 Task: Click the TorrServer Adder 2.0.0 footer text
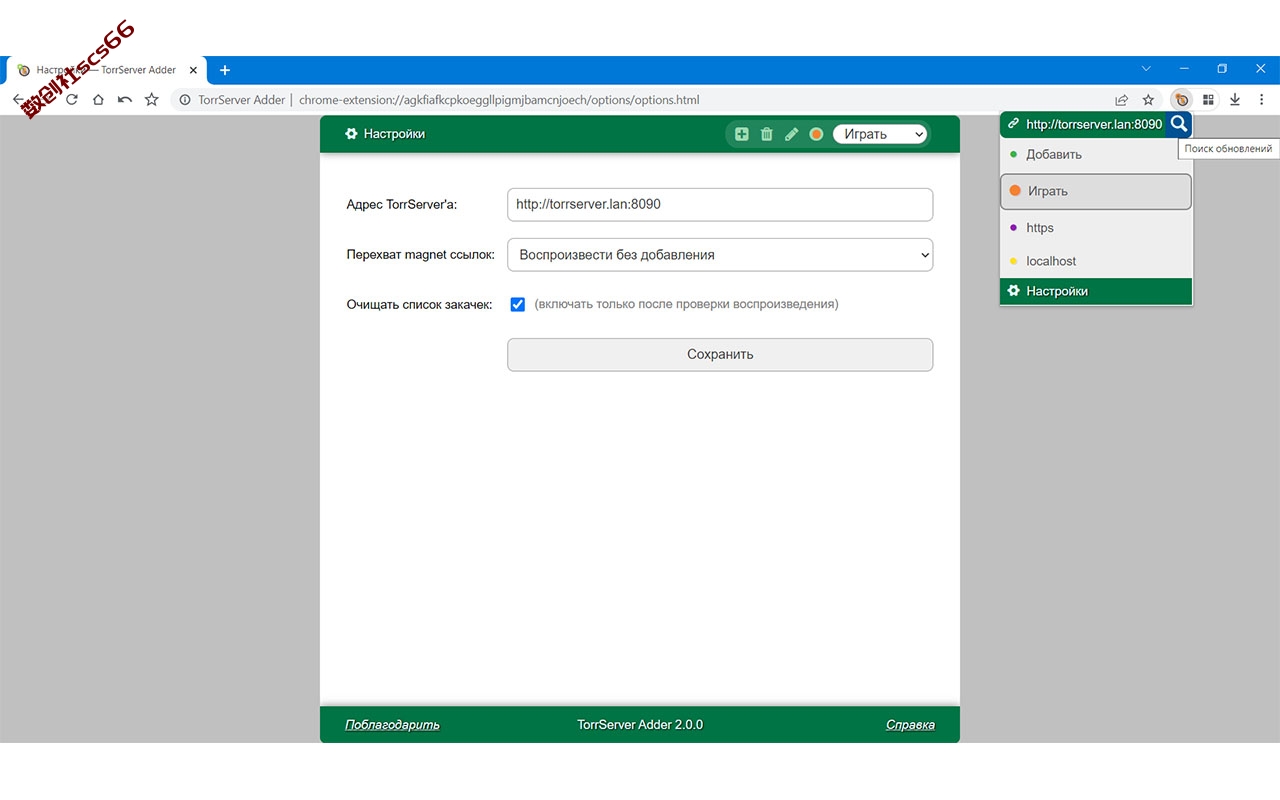(x=640, y=725)
